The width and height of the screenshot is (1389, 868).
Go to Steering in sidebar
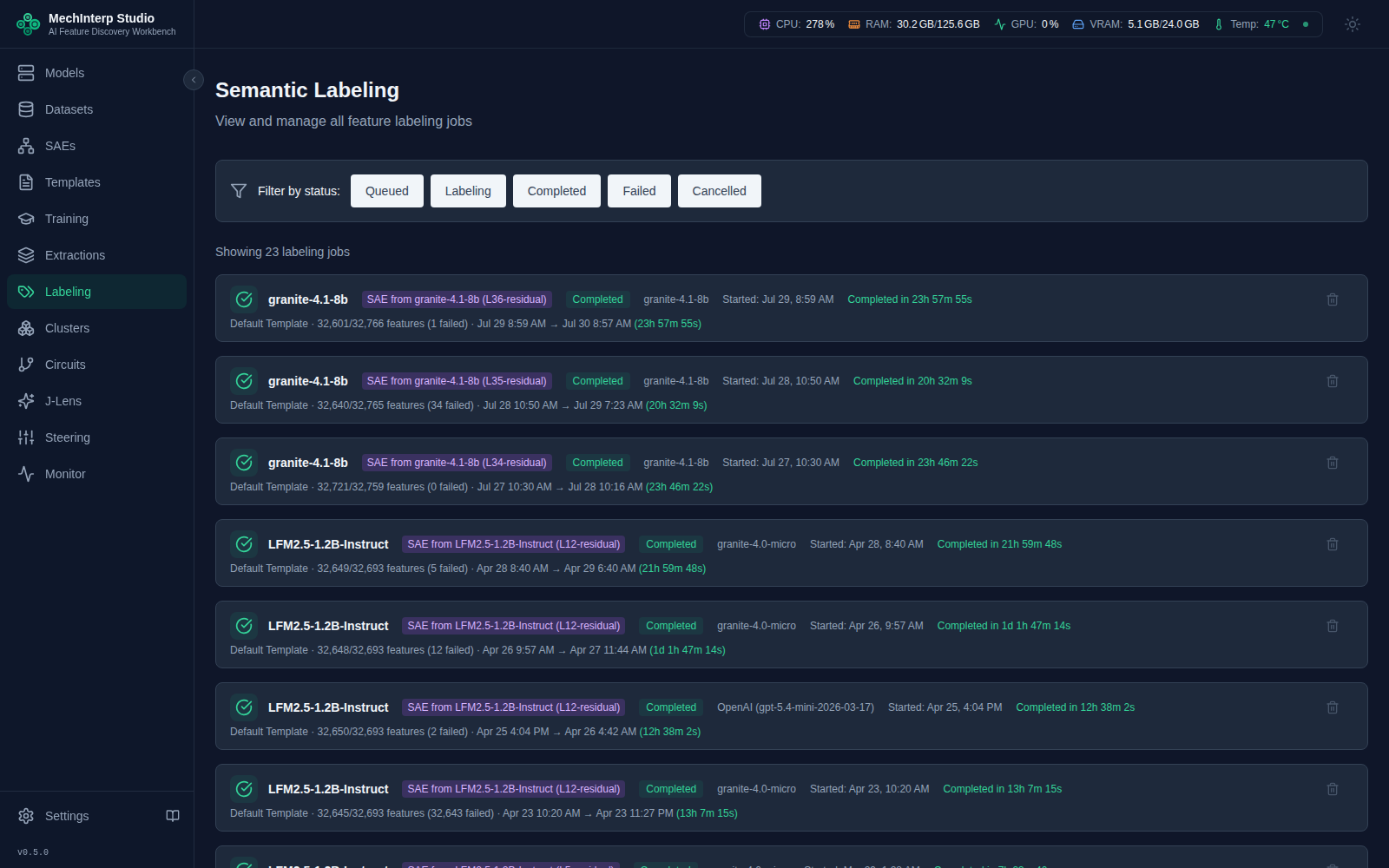[x=96, y=437]
